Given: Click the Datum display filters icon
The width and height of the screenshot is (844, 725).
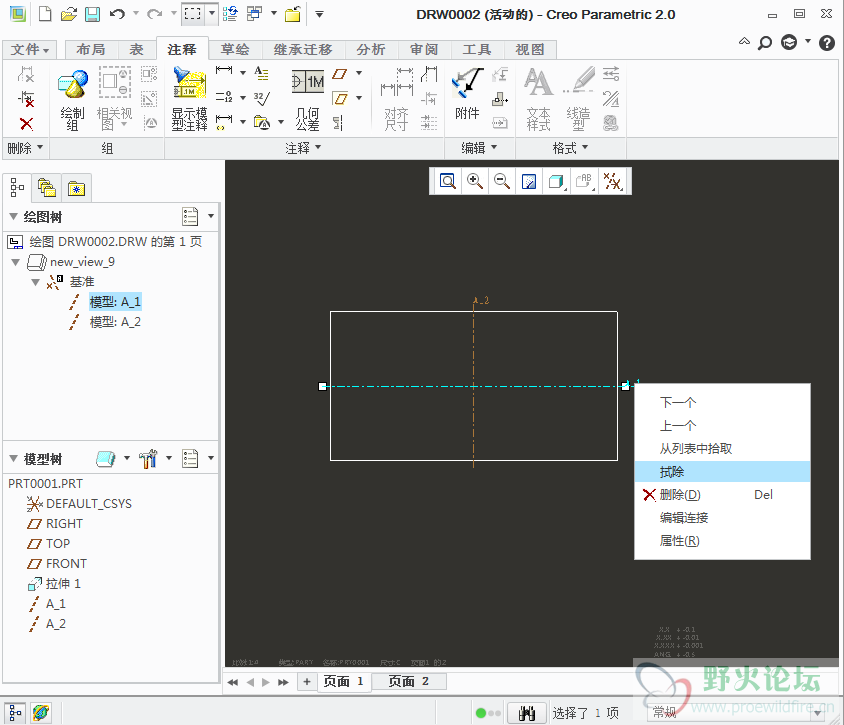Looking at the screenshot, I should (x=613, y=181).
